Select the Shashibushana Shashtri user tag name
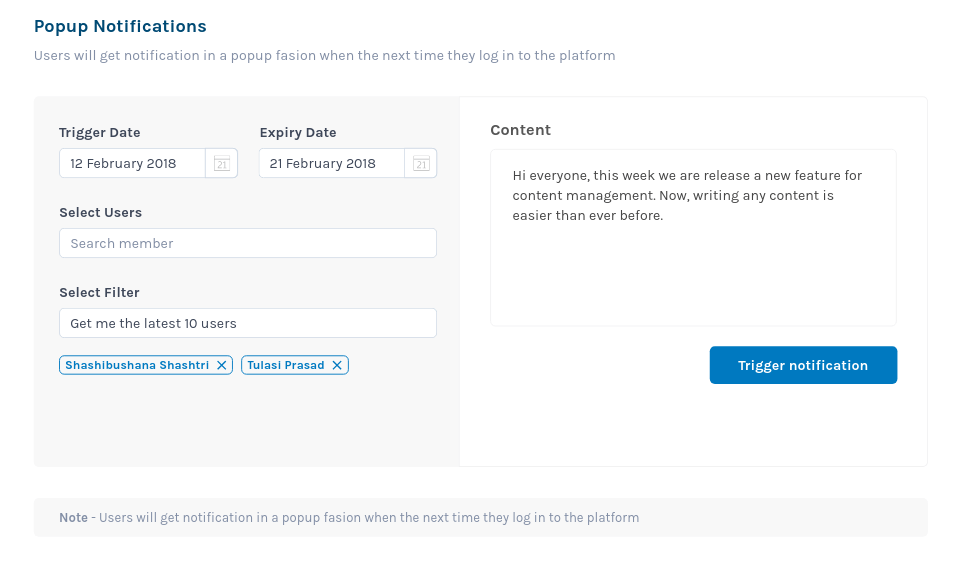This screenshot has height=574, width=964. click(x=137, y=365)
